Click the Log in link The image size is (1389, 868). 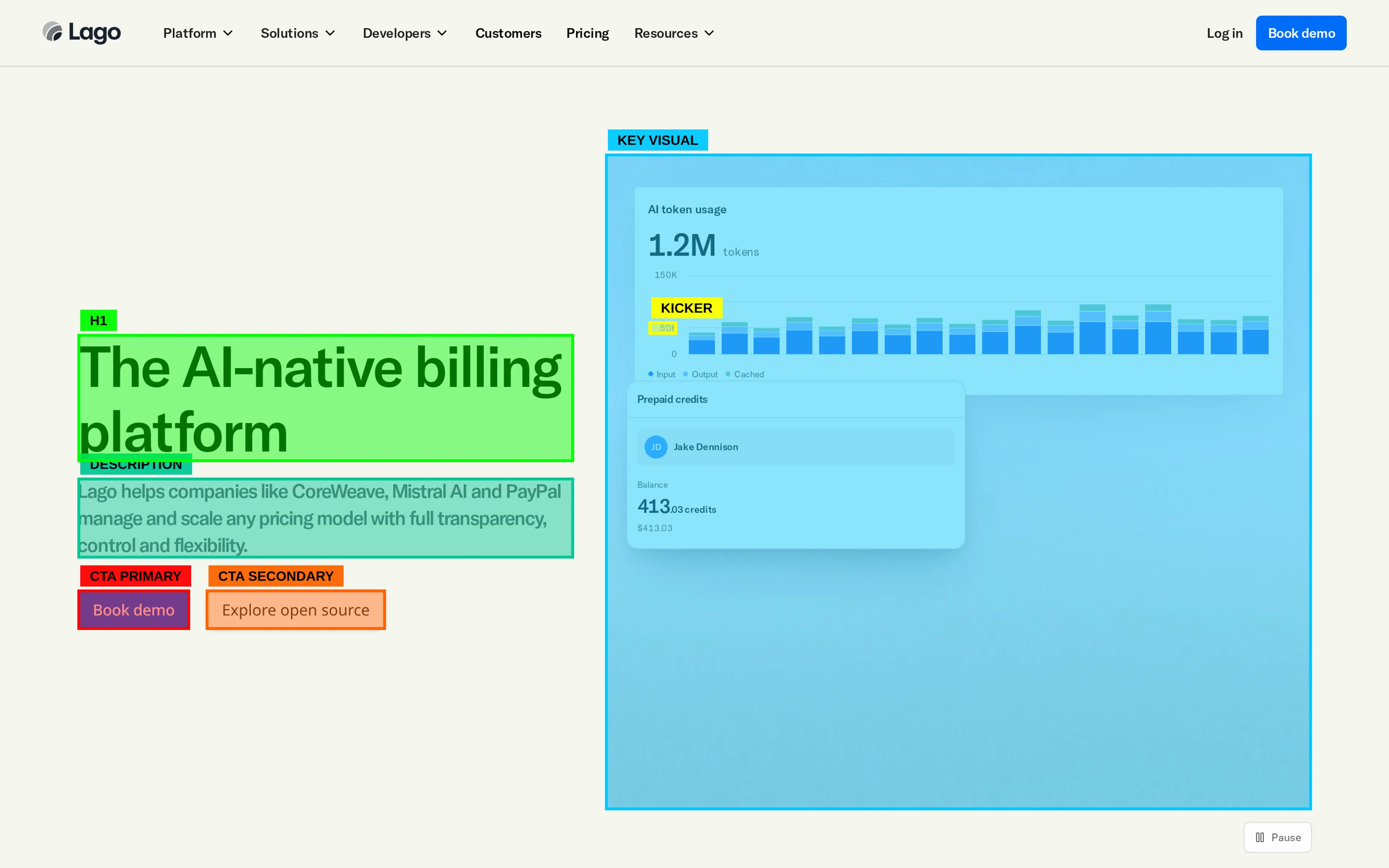click(x=1224, y=33)
